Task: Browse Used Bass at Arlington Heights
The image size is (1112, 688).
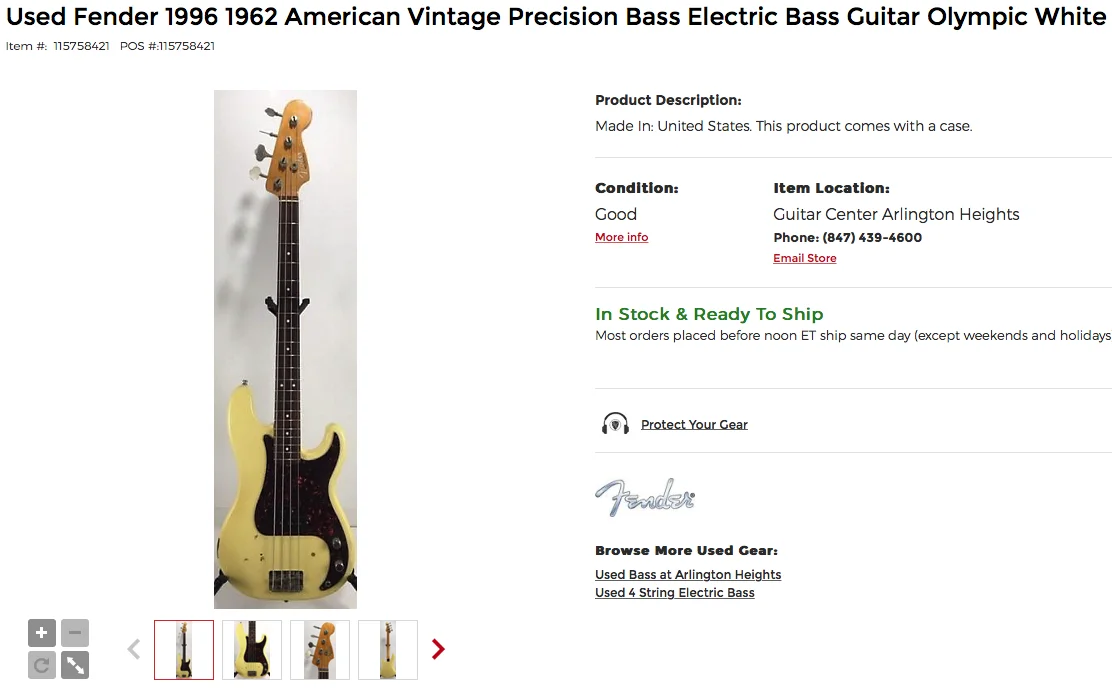Action: (x=687, y=575)
